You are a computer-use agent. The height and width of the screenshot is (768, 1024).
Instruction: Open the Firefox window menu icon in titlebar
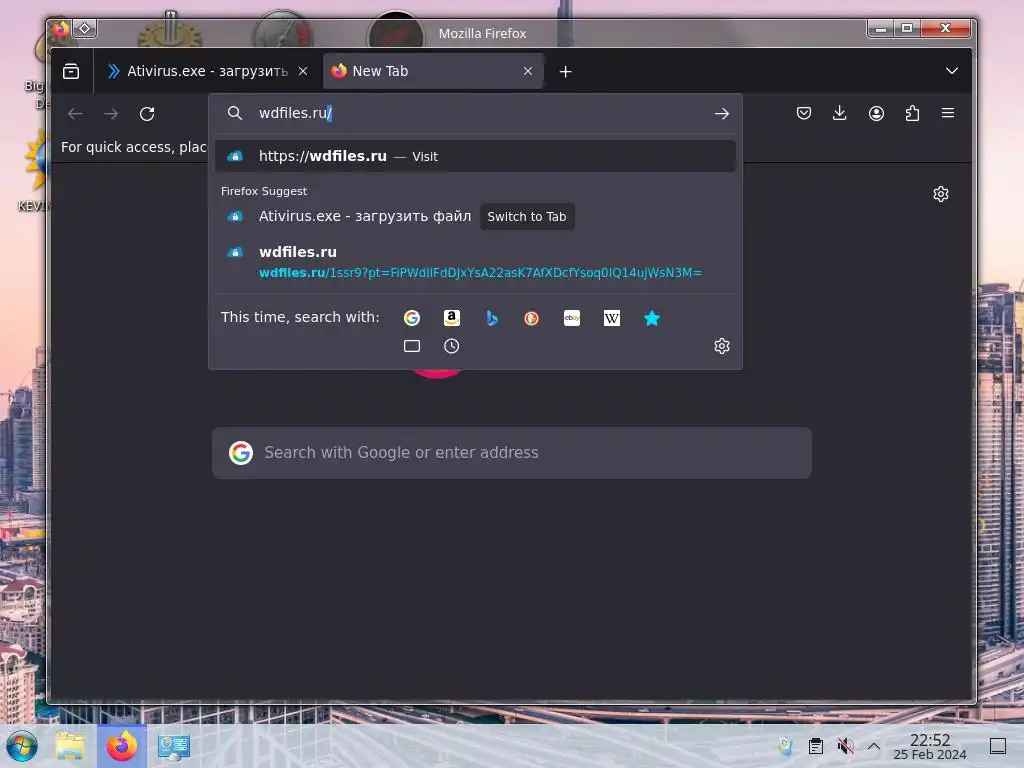(x=61, y=29)
